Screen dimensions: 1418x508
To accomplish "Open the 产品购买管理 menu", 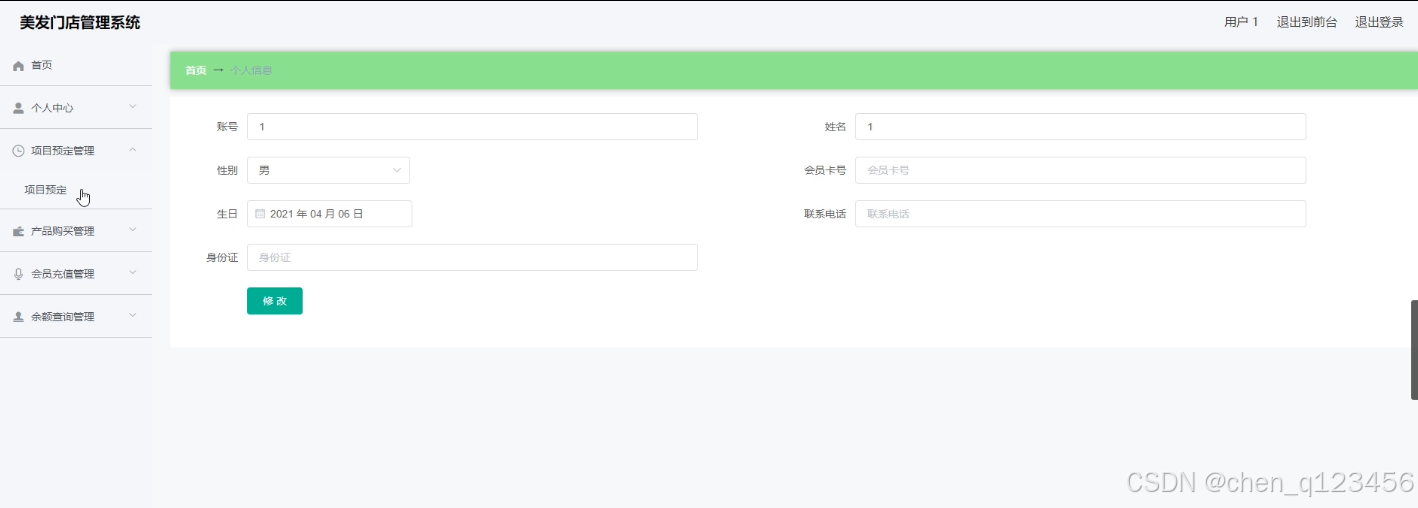I will (x=76, y=231).
